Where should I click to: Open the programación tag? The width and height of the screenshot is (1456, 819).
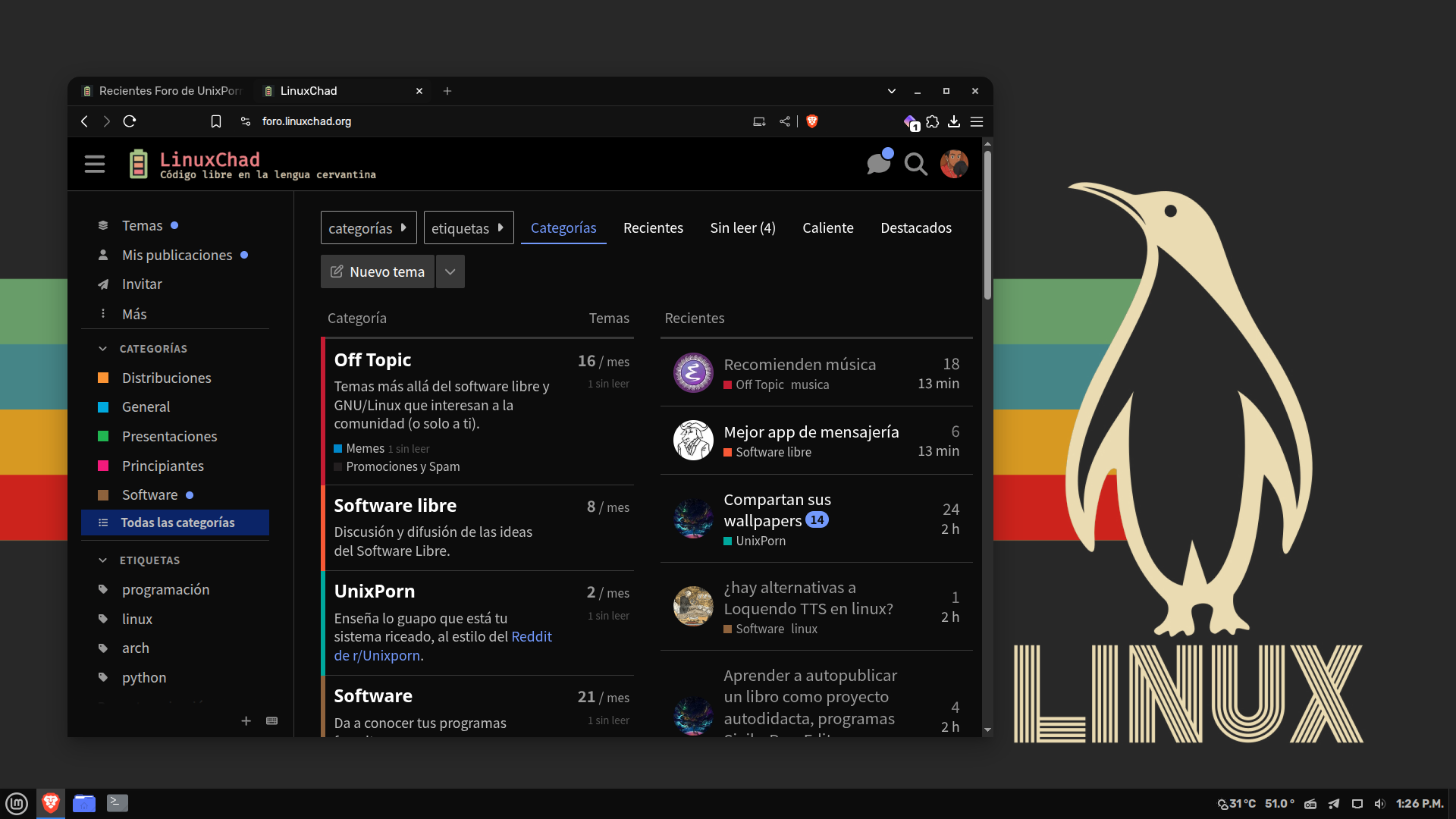pyautogui.click(x=165, y=590)
